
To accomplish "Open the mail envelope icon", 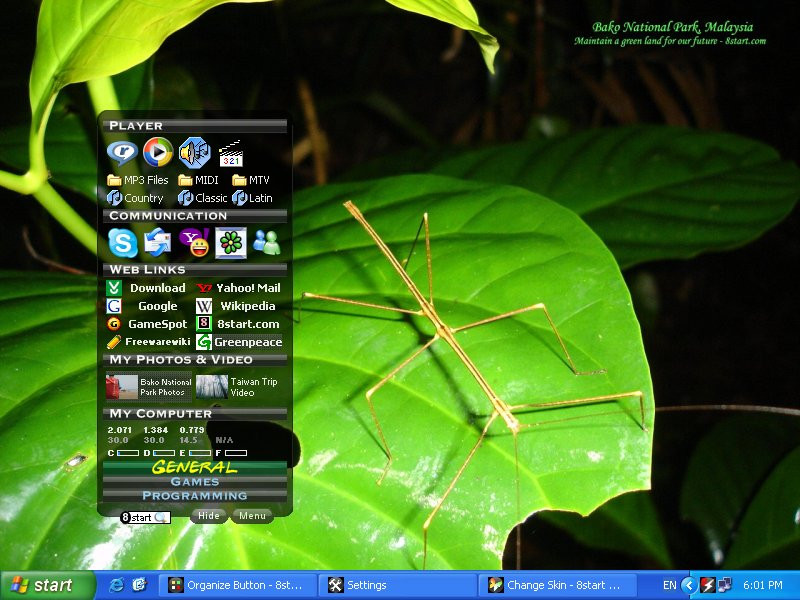I will 158,243.
